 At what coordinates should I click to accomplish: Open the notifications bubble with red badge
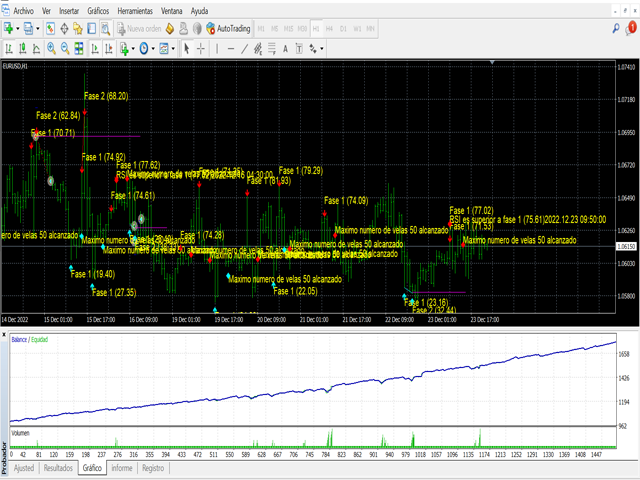(631, 28)
